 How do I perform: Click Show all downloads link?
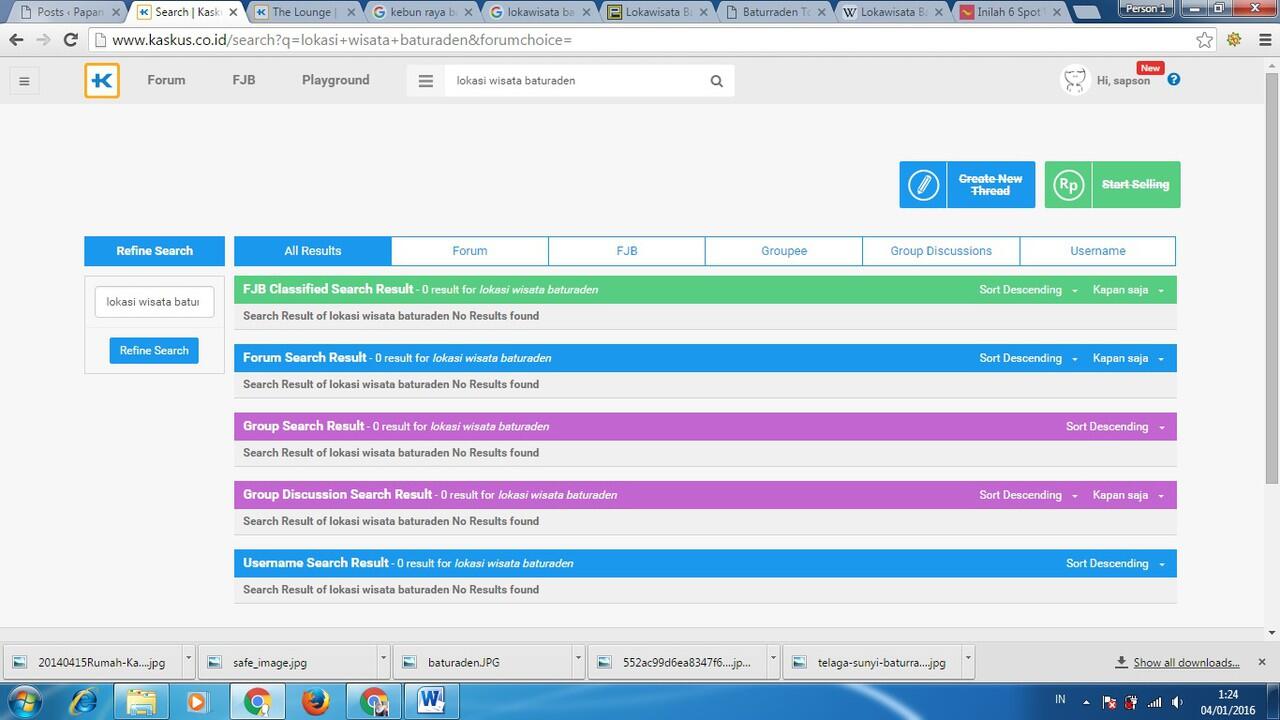tap(1186, 663)
